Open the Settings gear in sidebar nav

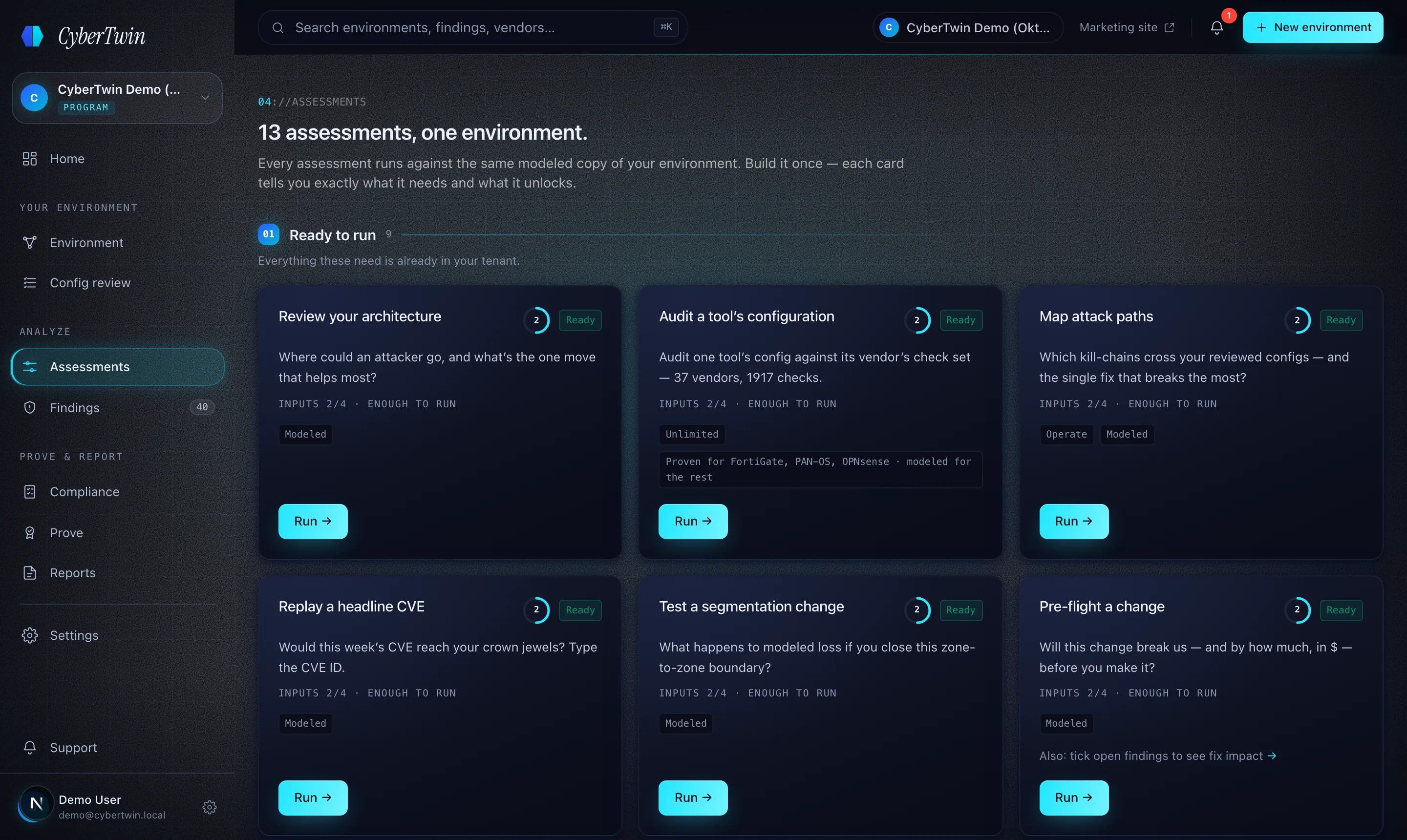(29, 635)
